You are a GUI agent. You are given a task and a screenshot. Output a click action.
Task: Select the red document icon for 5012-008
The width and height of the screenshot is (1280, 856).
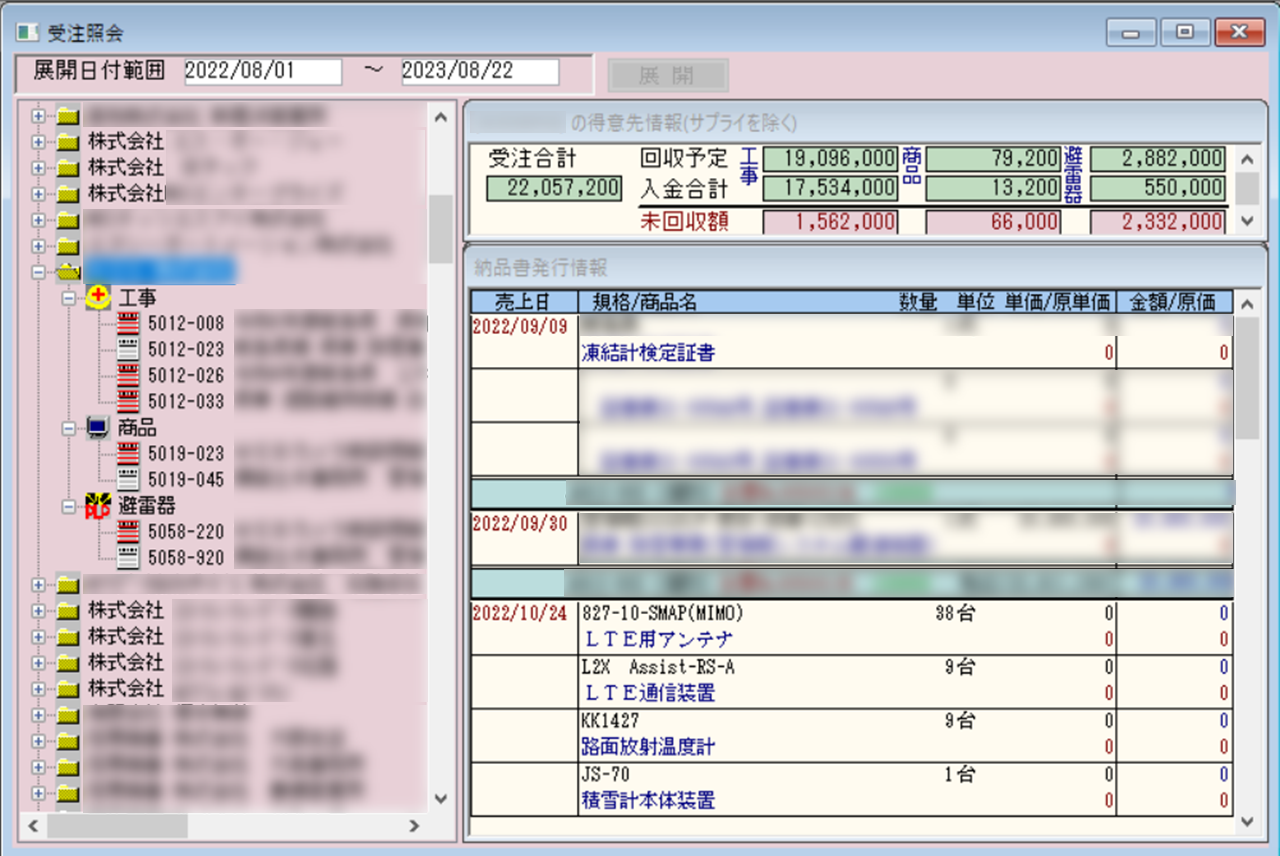point(128,323)
